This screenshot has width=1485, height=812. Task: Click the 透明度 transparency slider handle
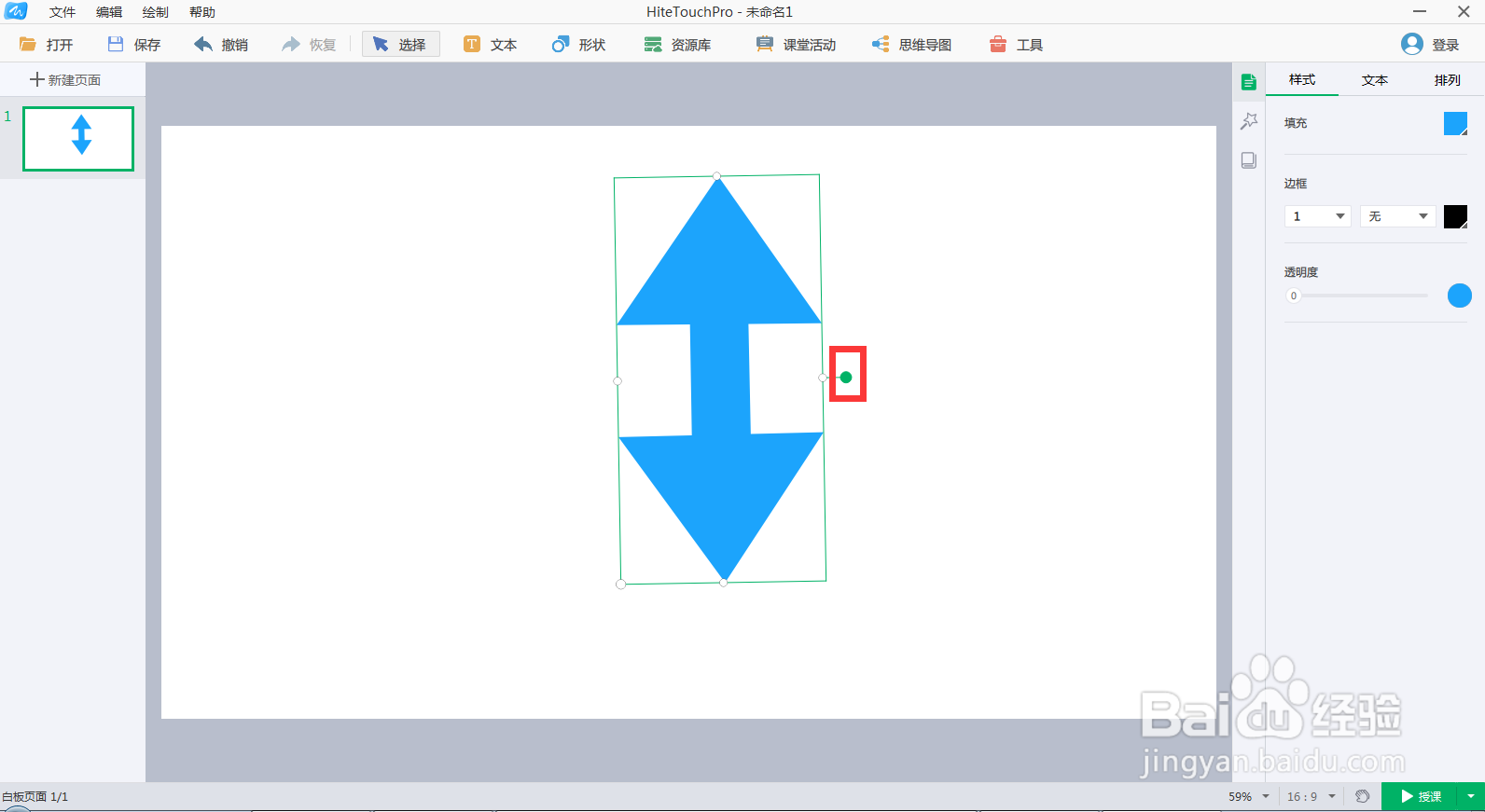(1294, 296)
